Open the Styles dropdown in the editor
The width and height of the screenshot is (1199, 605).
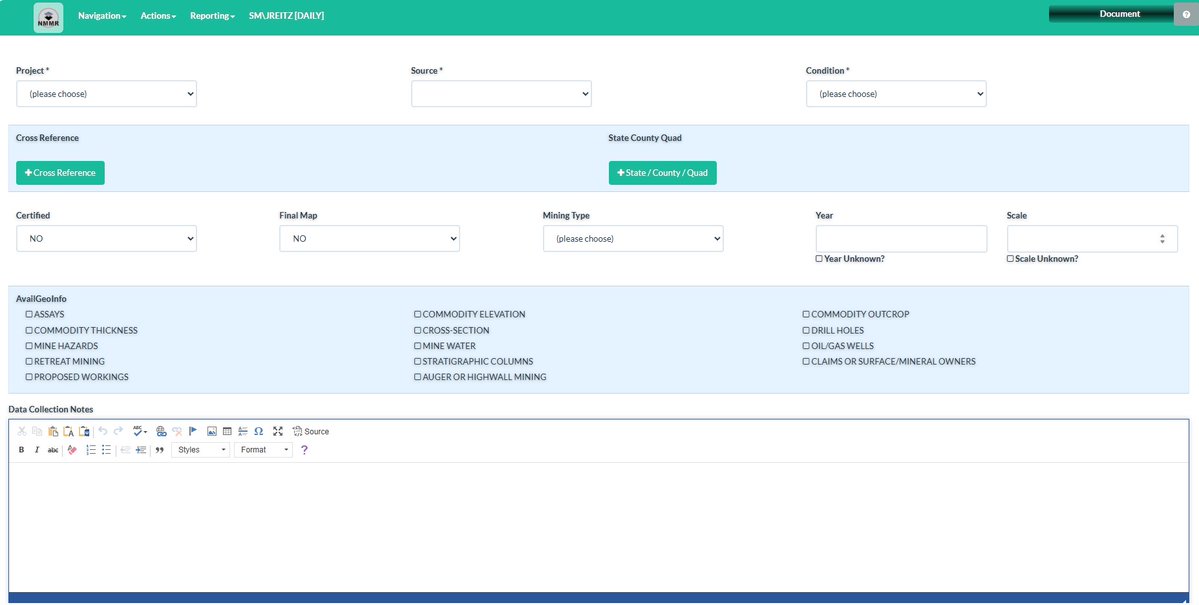[200, 450]
